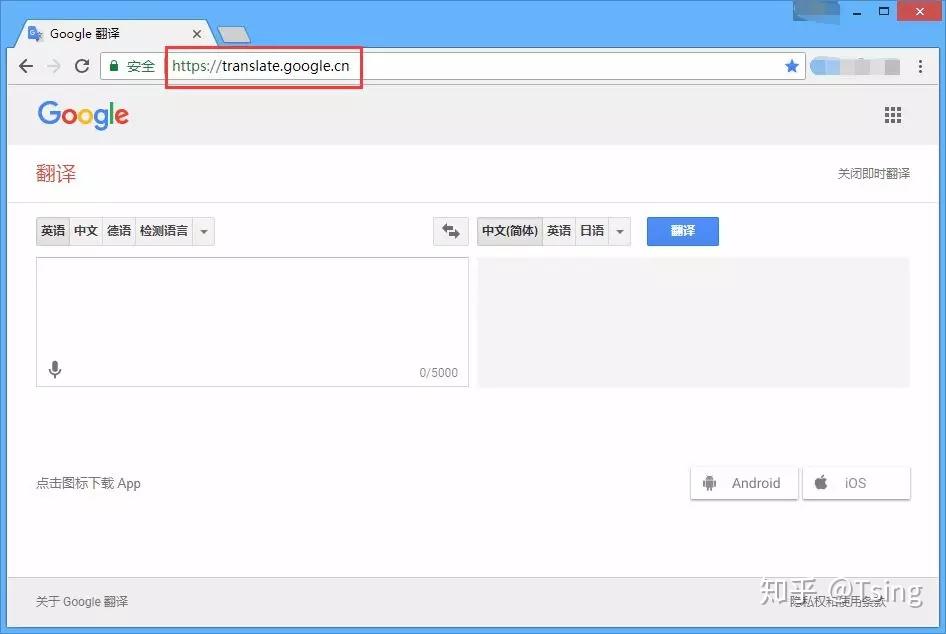Switch source language to 德语
The width and height of the screenshot is (946, 634).
(118, 231)
